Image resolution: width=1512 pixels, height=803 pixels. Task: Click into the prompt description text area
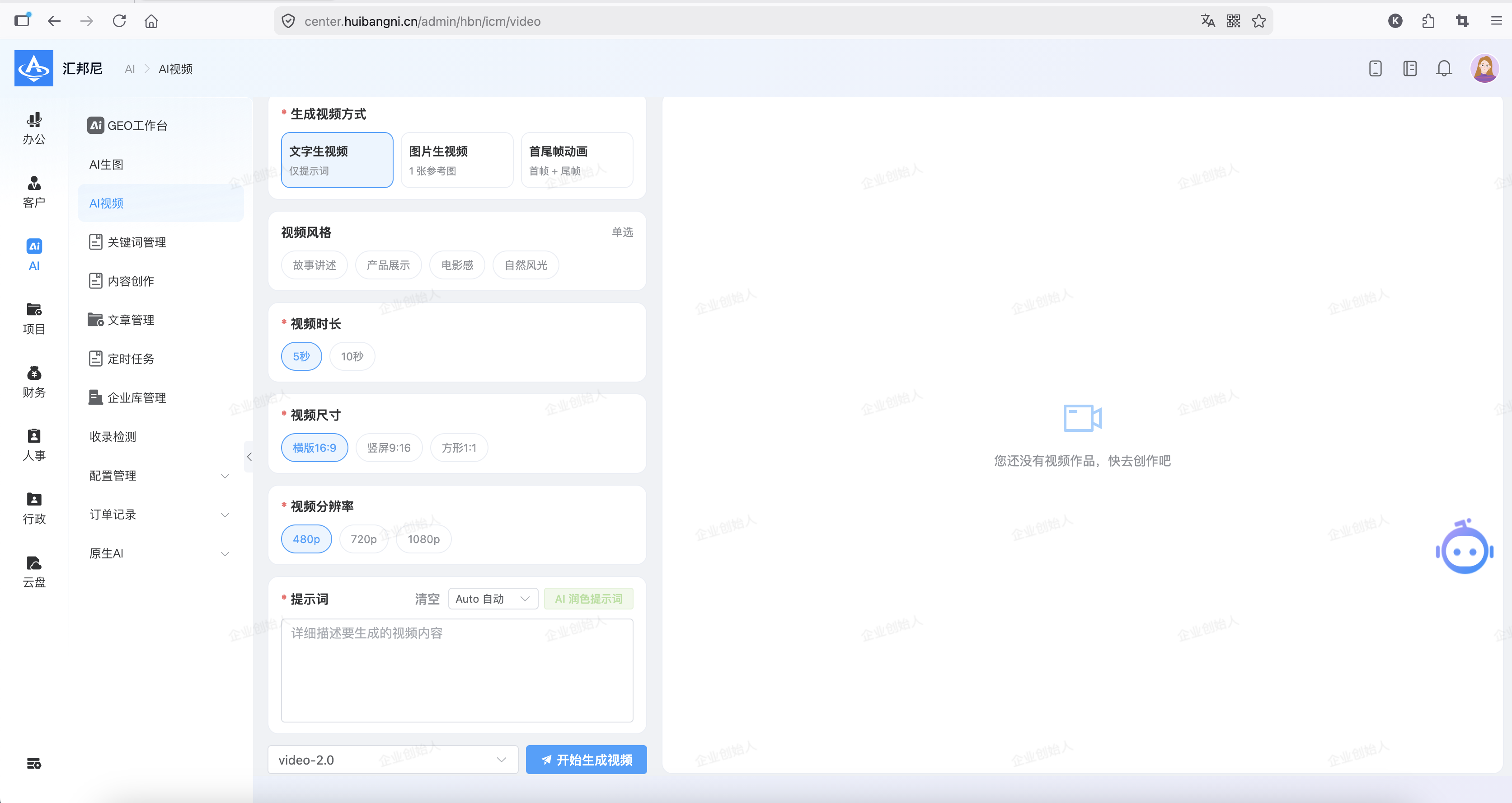click(x=457, y=670)
